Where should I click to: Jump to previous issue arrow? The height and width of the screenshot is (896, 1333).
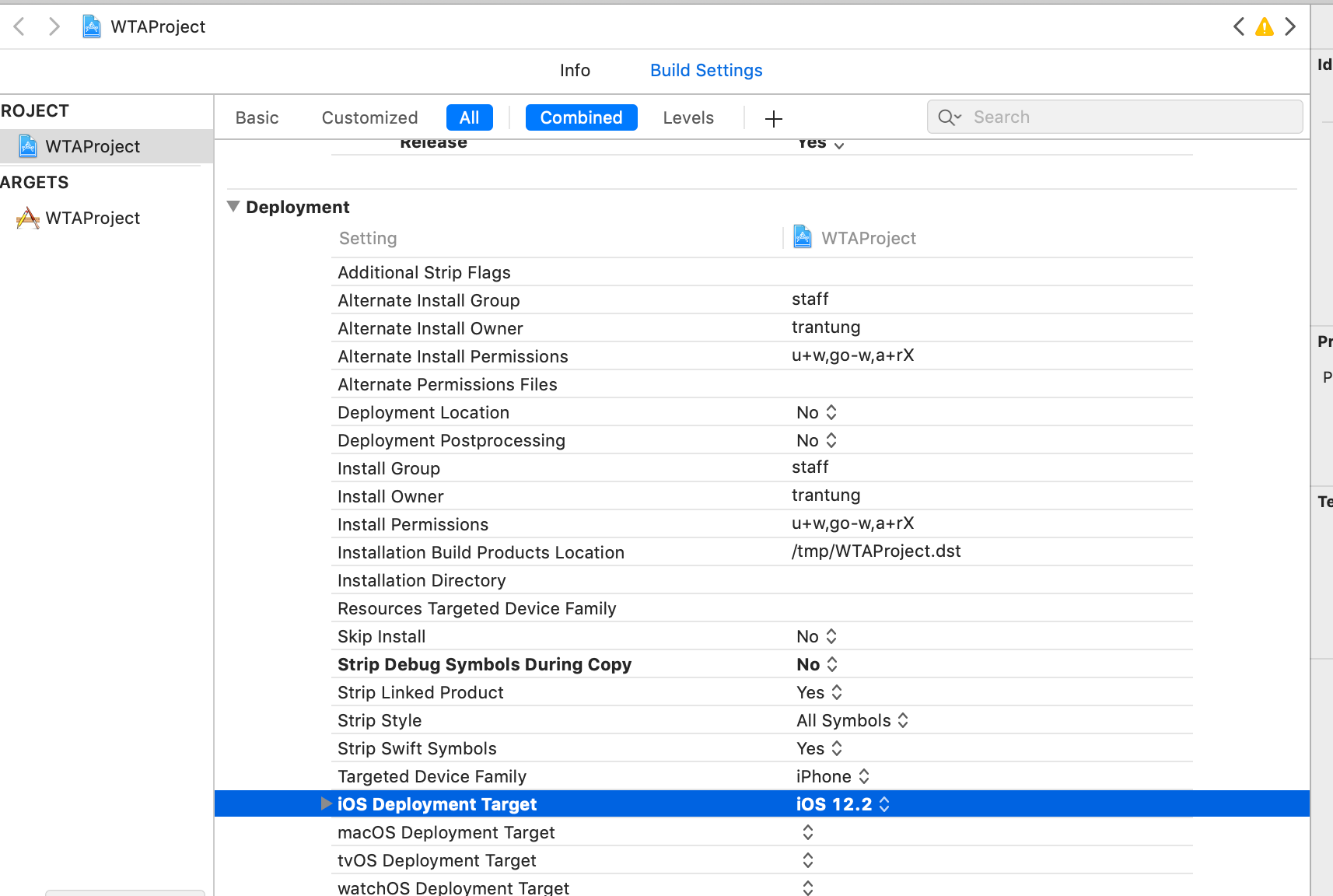click(1239, 26)
